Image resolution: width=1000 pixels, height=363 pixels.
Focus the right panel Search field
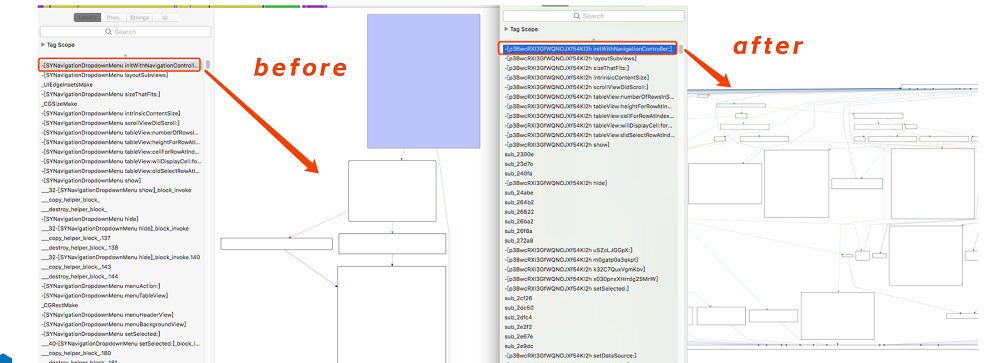(x=594, y=16)
